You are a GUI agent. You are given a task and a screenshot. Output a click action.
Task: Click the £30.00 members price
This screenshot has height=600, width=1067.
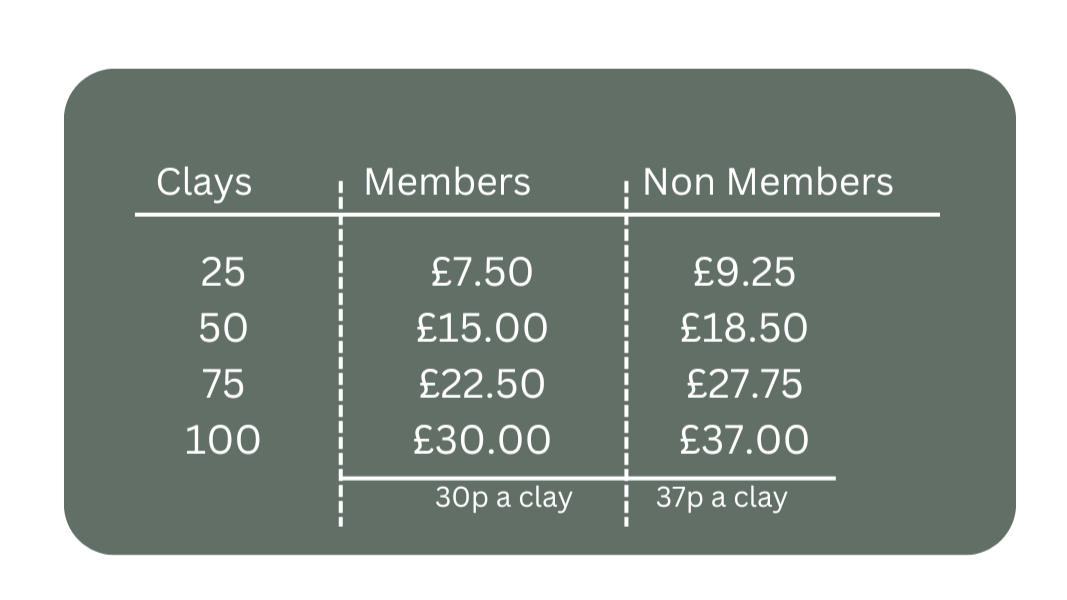482,440
